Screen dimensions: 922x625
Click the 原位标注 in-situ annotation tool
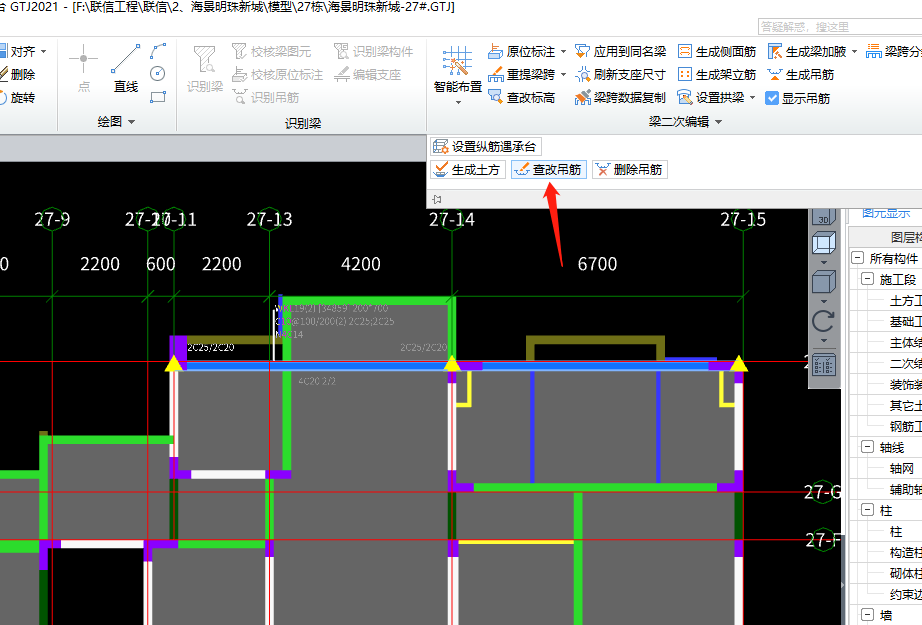(x=522, y=52)
